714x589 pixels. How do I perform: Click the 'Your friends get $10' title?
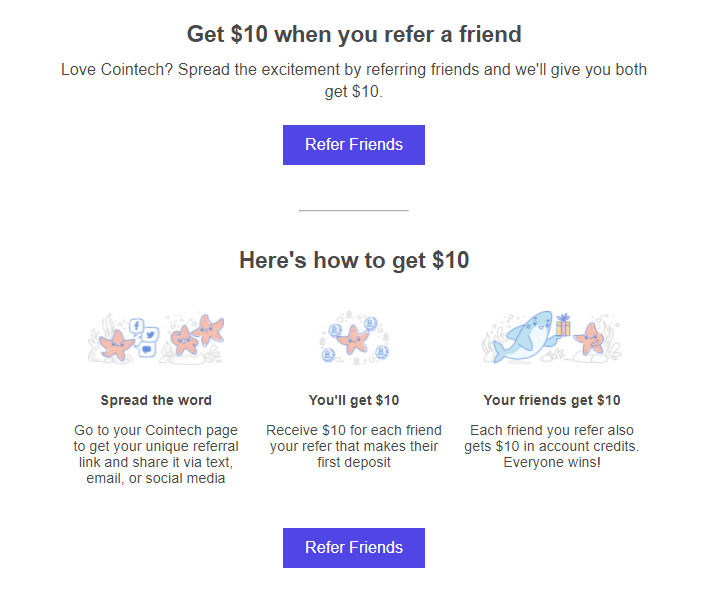(552, 400)
